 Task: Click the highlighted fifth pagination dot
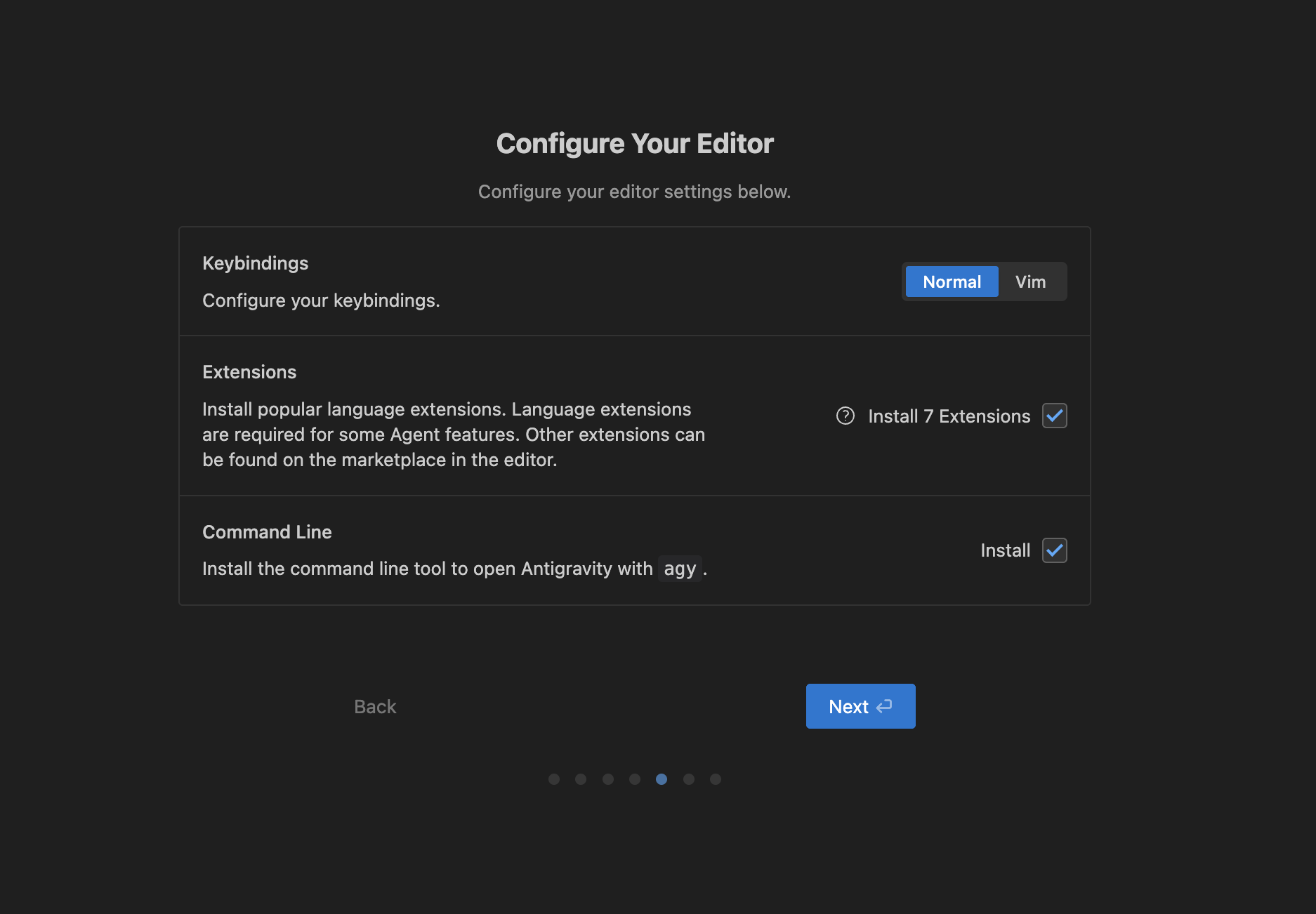click(x=661, y=779)
